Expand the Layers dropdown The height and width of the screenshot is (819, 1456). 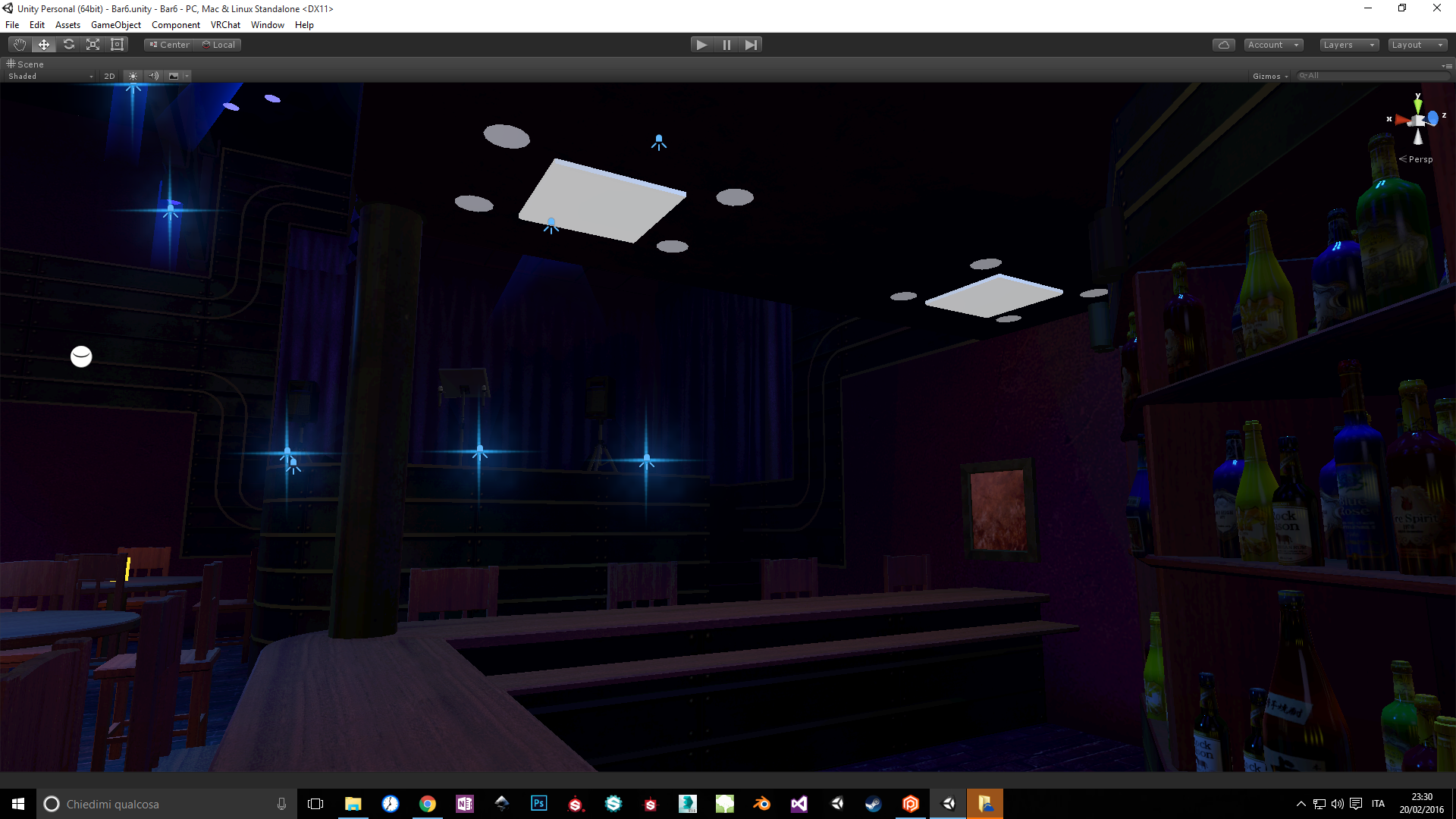click(1348, 45)
